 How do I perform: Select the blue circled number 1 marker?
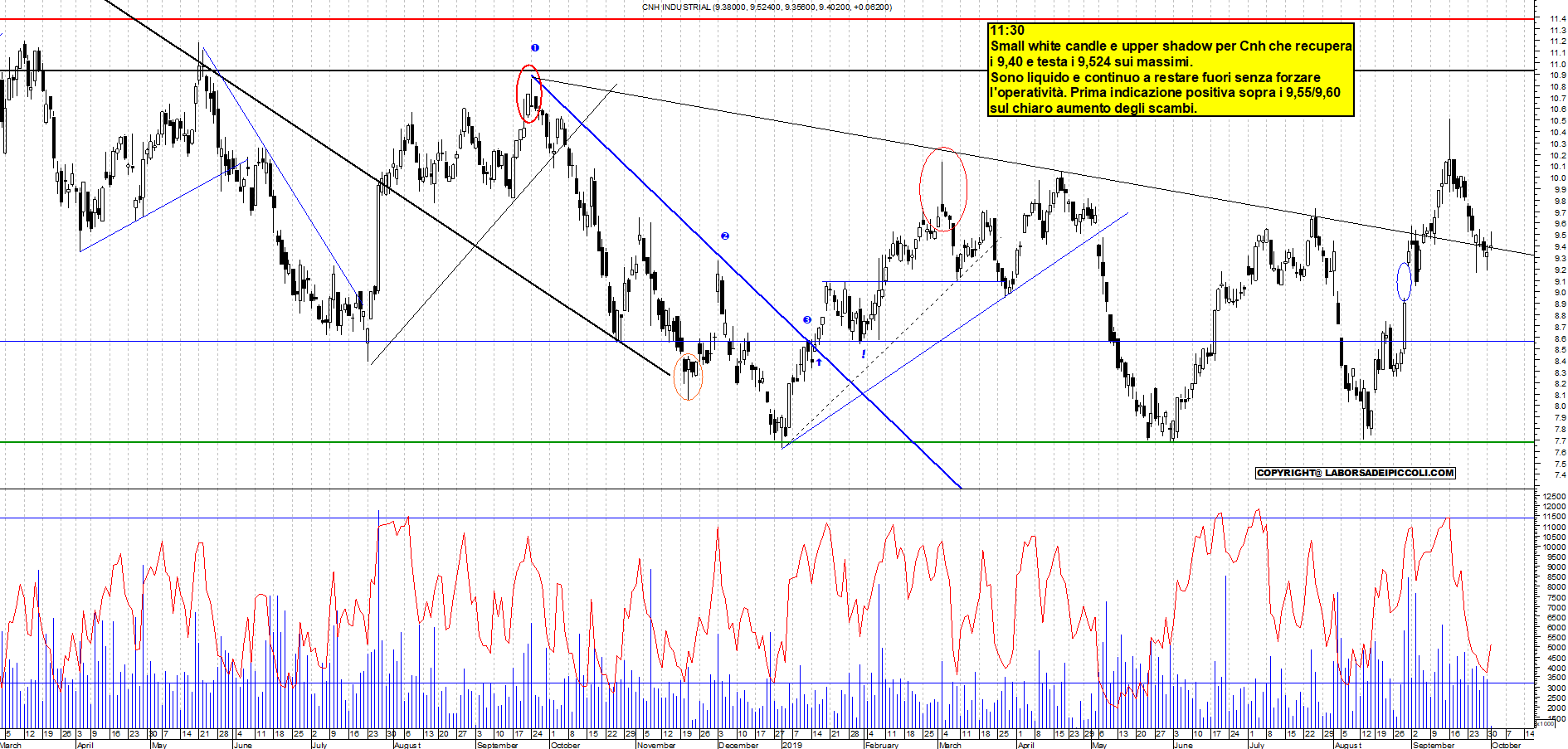535,48
